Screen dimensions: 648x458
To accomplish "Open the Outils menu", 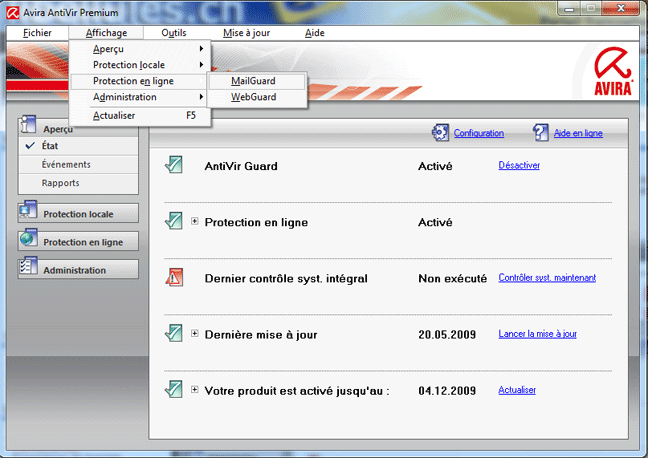I will click(174, 33).
